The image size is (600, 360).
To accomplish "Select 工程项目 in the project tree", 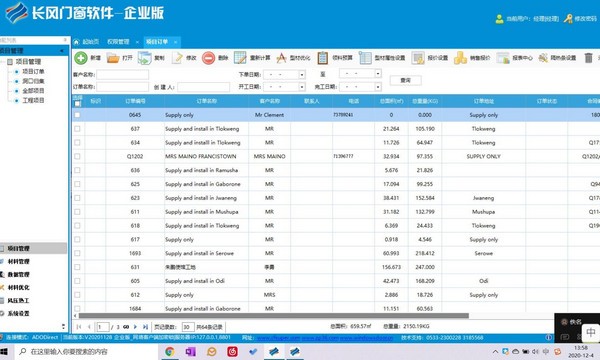I will [33, 100].
